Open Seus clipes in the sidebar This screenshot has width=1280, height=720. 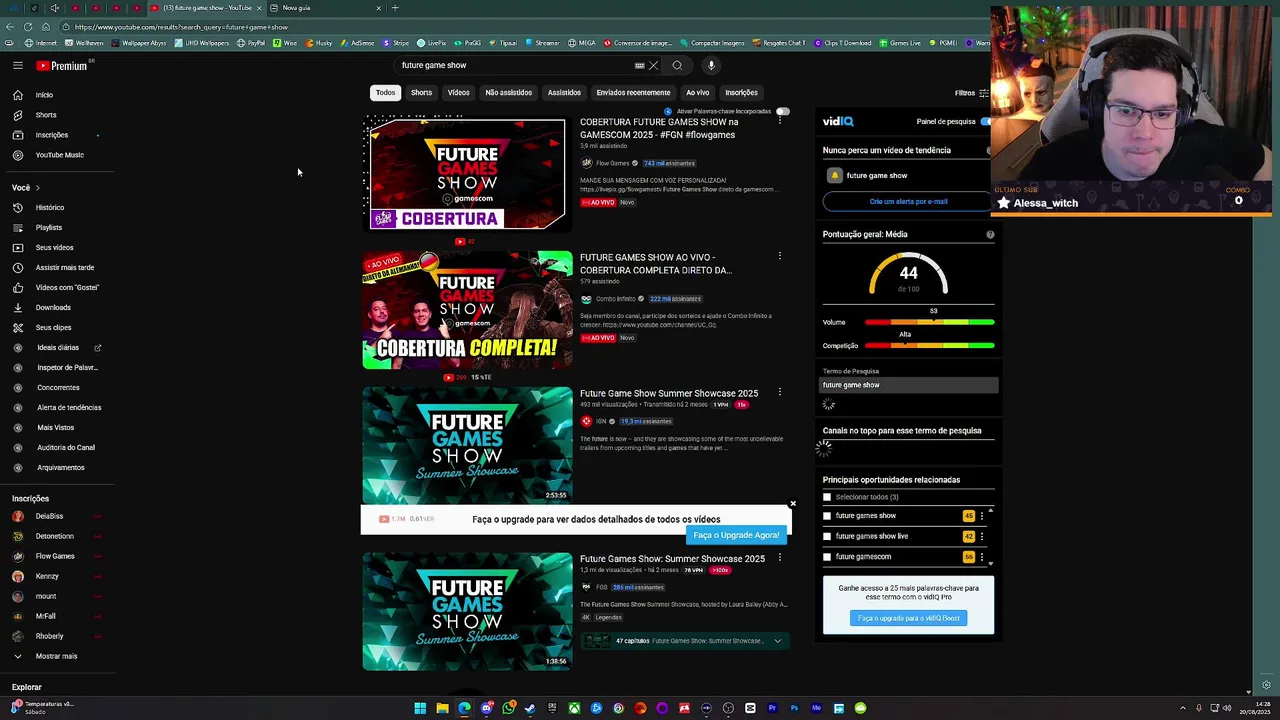[x=54, y=328]
